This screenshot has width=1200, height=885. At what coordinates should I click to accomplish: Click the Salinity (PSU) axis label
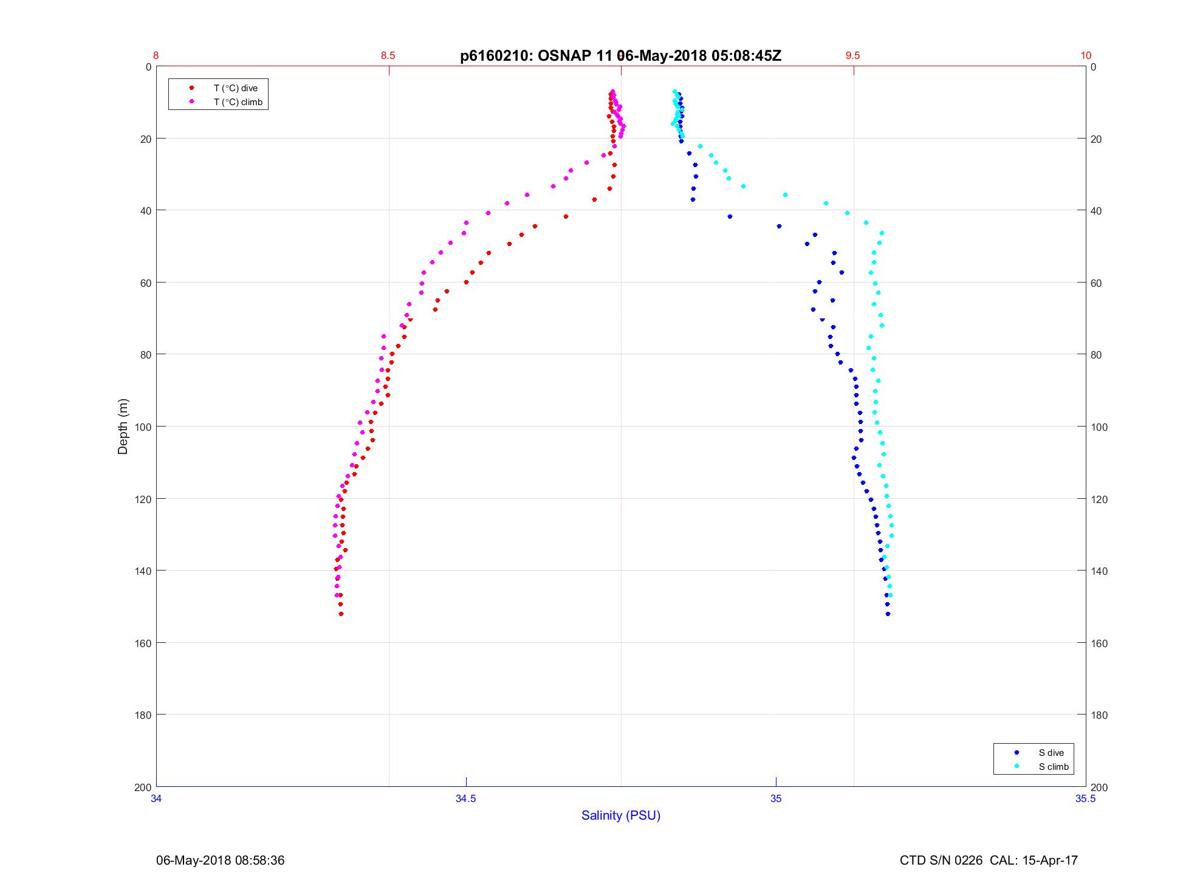621,816
